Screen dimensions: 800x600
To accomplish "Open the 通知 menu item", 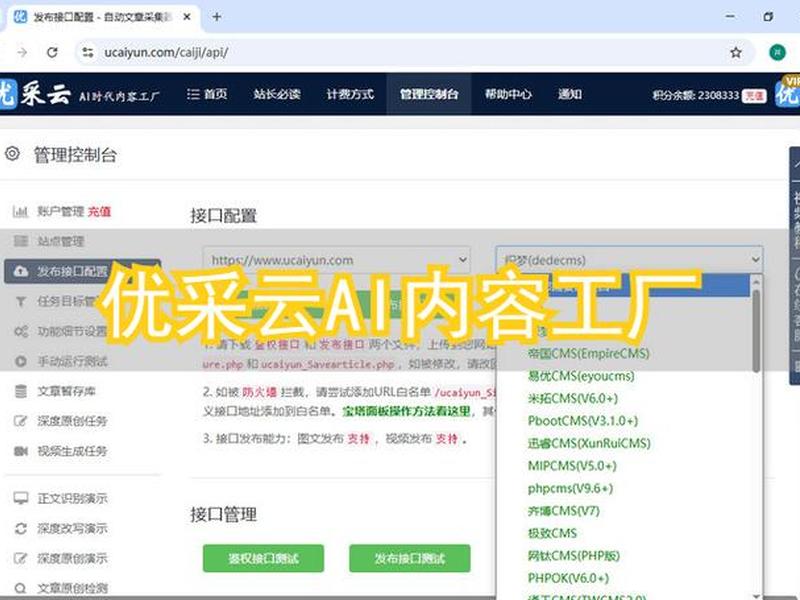I will 570,94.
